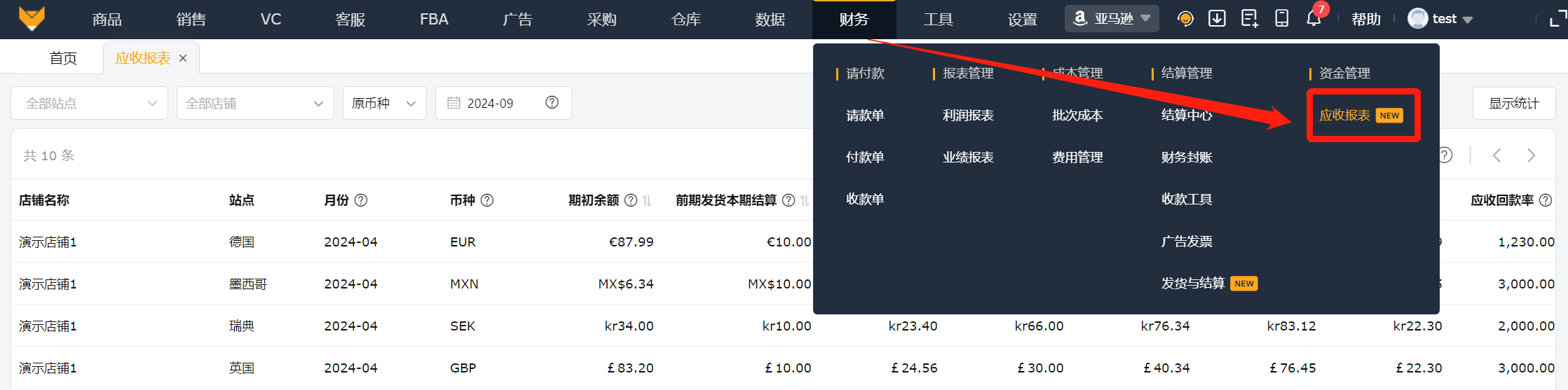Click the 2024-09 month picker field
The image size is (1568, 390).
(x=494, y=104)
